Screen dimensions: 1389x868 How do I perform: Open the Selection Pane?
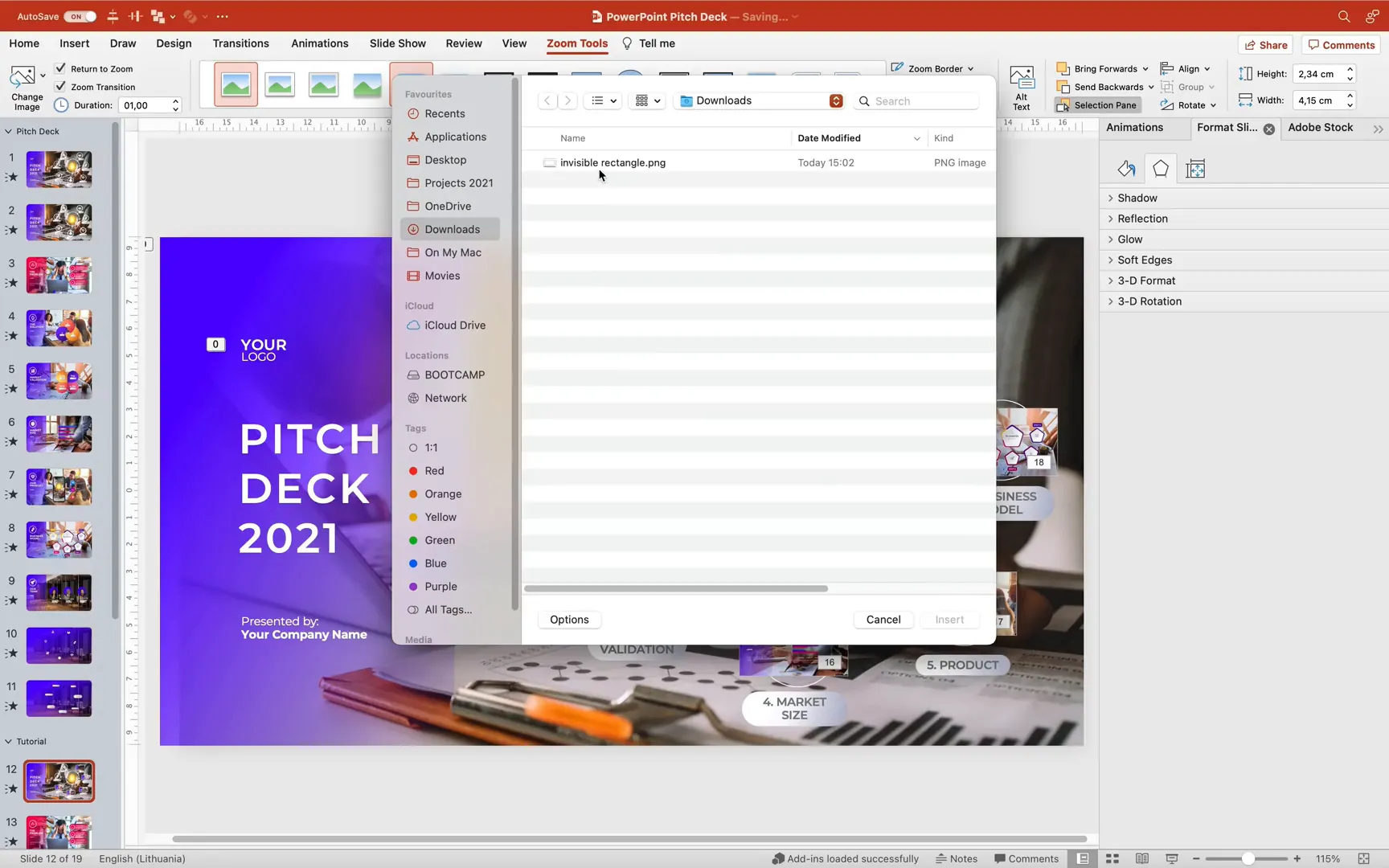[x=1097, y=104]
